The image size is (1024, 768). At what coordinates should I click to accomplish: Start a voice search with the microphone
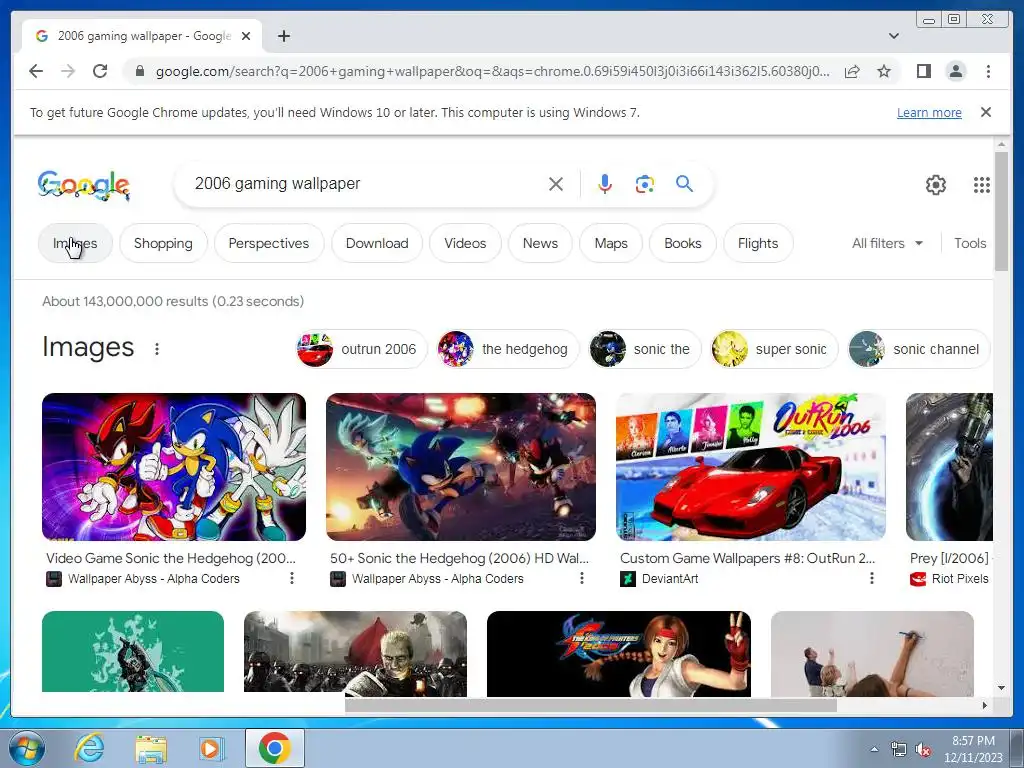605,184
